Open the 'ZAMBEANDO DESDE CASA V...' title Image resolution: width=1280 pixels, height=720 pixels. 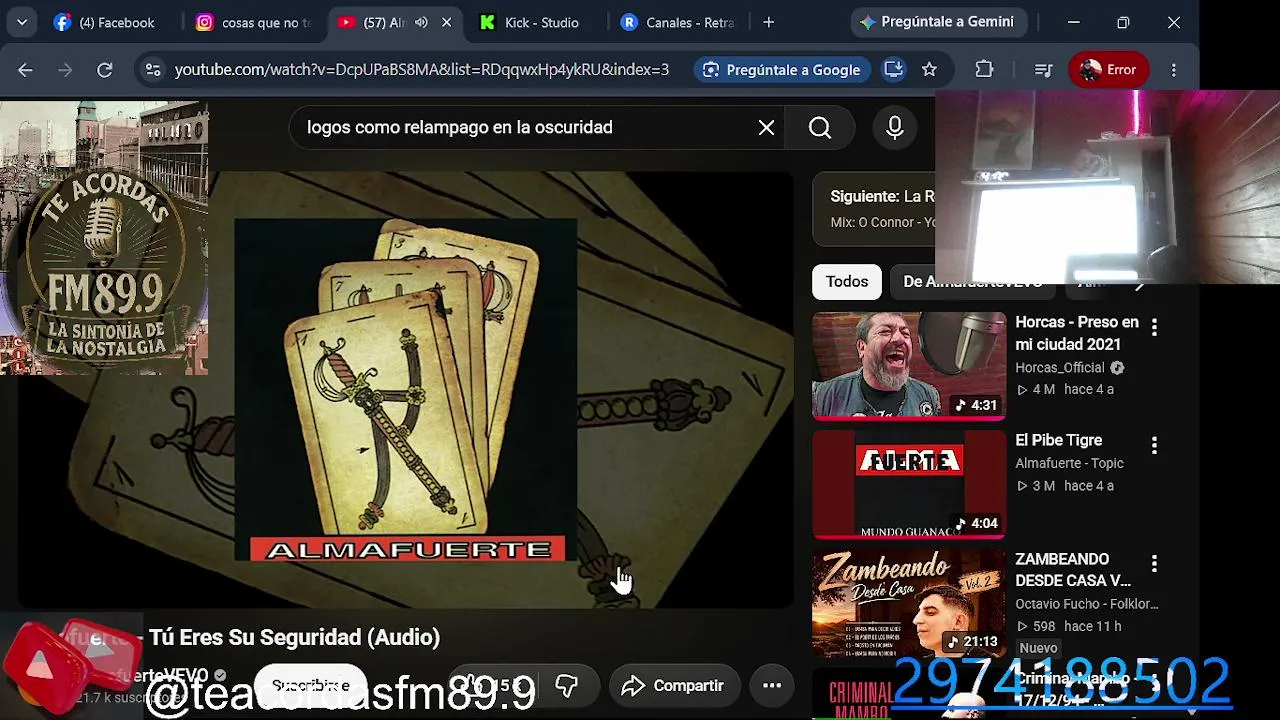[x=1074, y=570]
